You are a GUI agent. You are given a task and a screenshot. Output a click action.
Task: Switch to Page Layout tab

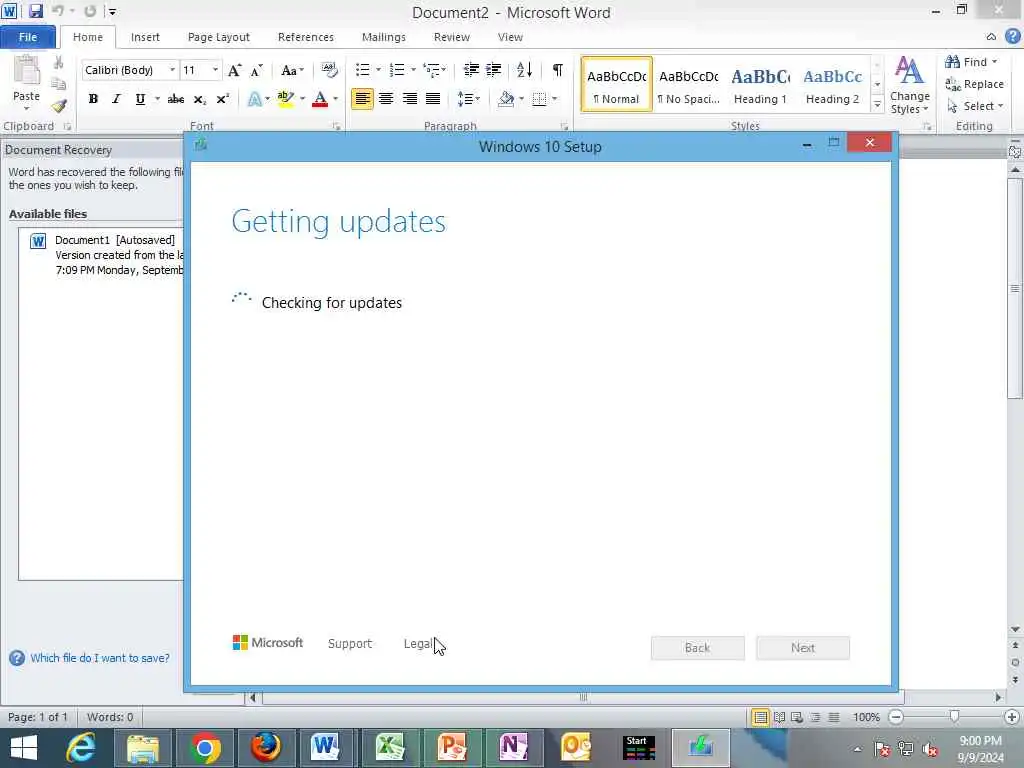[219, 37]
